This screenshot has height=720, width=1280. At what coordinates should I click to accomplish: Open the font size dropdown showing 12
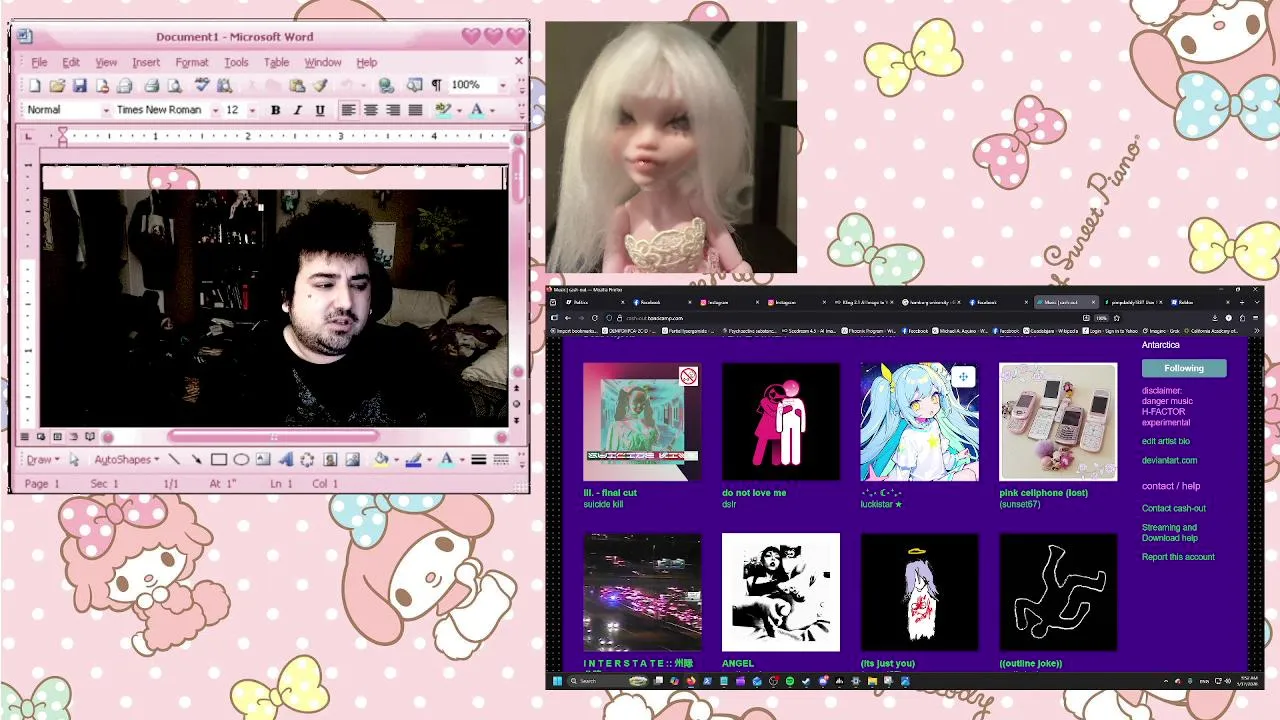pyautogui.click(x=253, y=110)
